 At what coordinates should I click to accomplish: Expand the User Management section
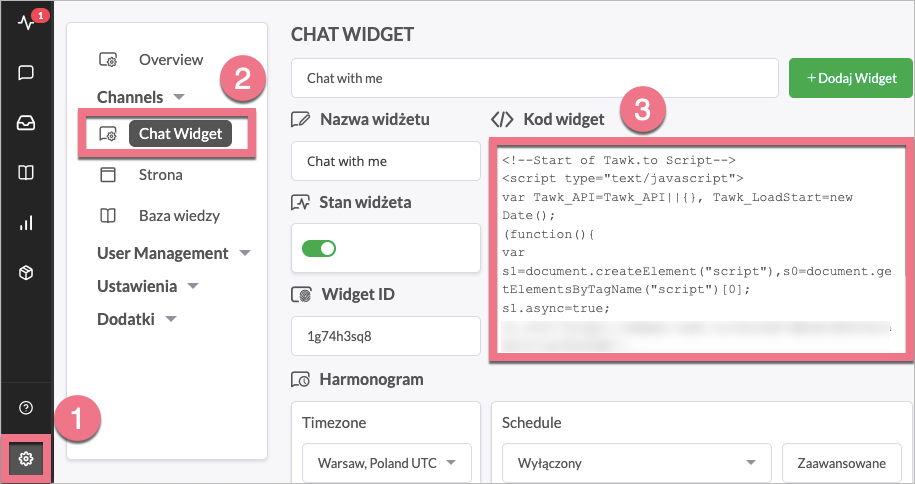[x=173, y=253]
